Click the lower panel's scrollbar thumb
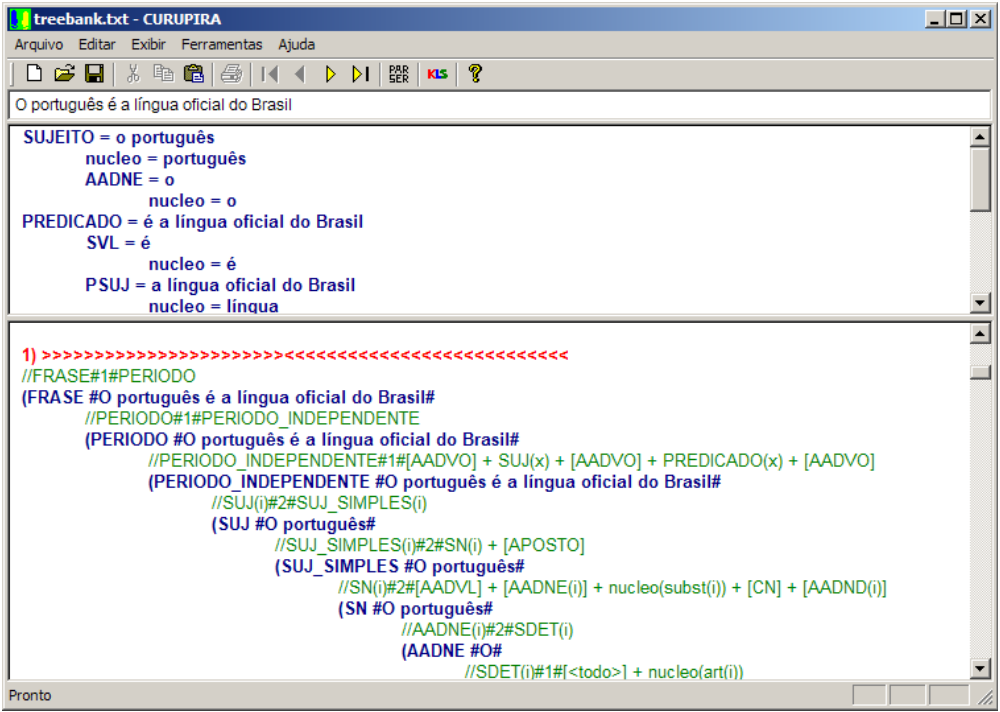 980,372
